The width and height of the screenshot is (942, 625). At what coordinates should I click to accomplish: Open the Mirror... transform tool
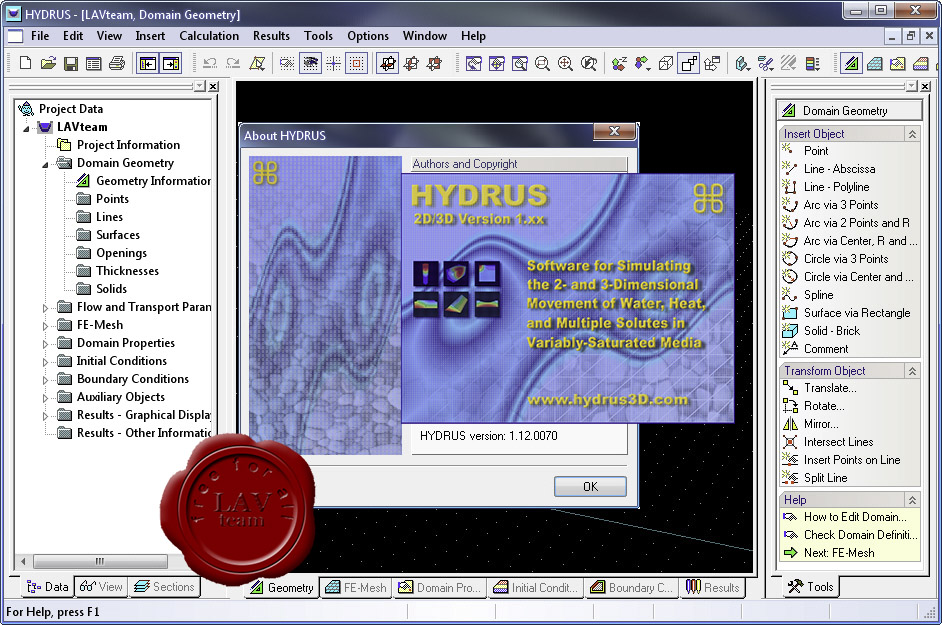tap(821, 424)
